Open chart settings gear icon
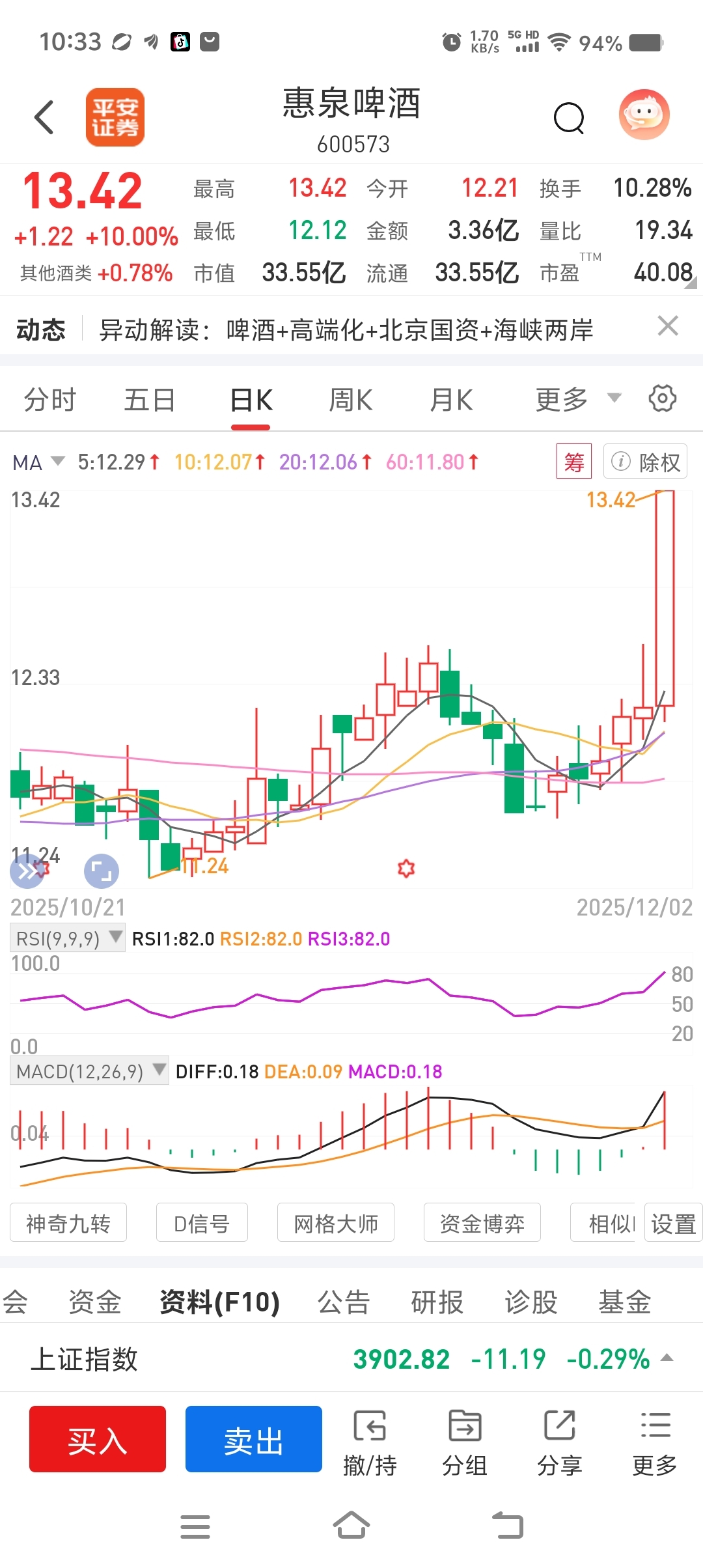703x1568 pixels. [663, 399]
